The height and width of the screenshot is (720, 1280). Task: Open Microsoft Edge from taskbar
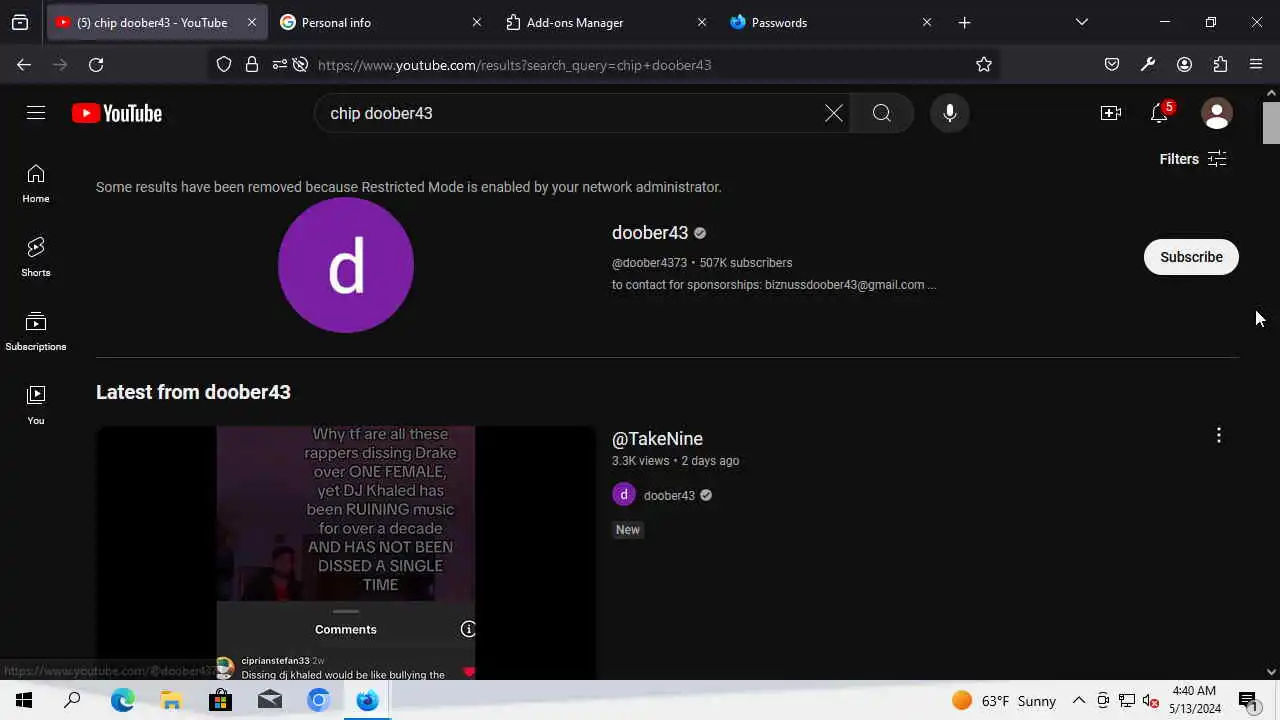122,700
